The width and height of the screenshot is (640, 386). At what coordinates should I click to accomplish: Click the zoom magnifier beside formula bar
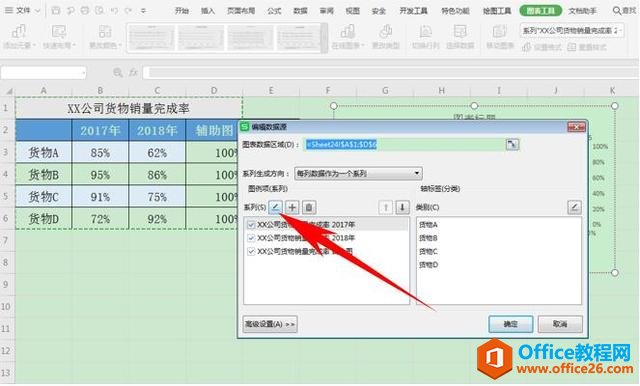click(x=118, y=73)
